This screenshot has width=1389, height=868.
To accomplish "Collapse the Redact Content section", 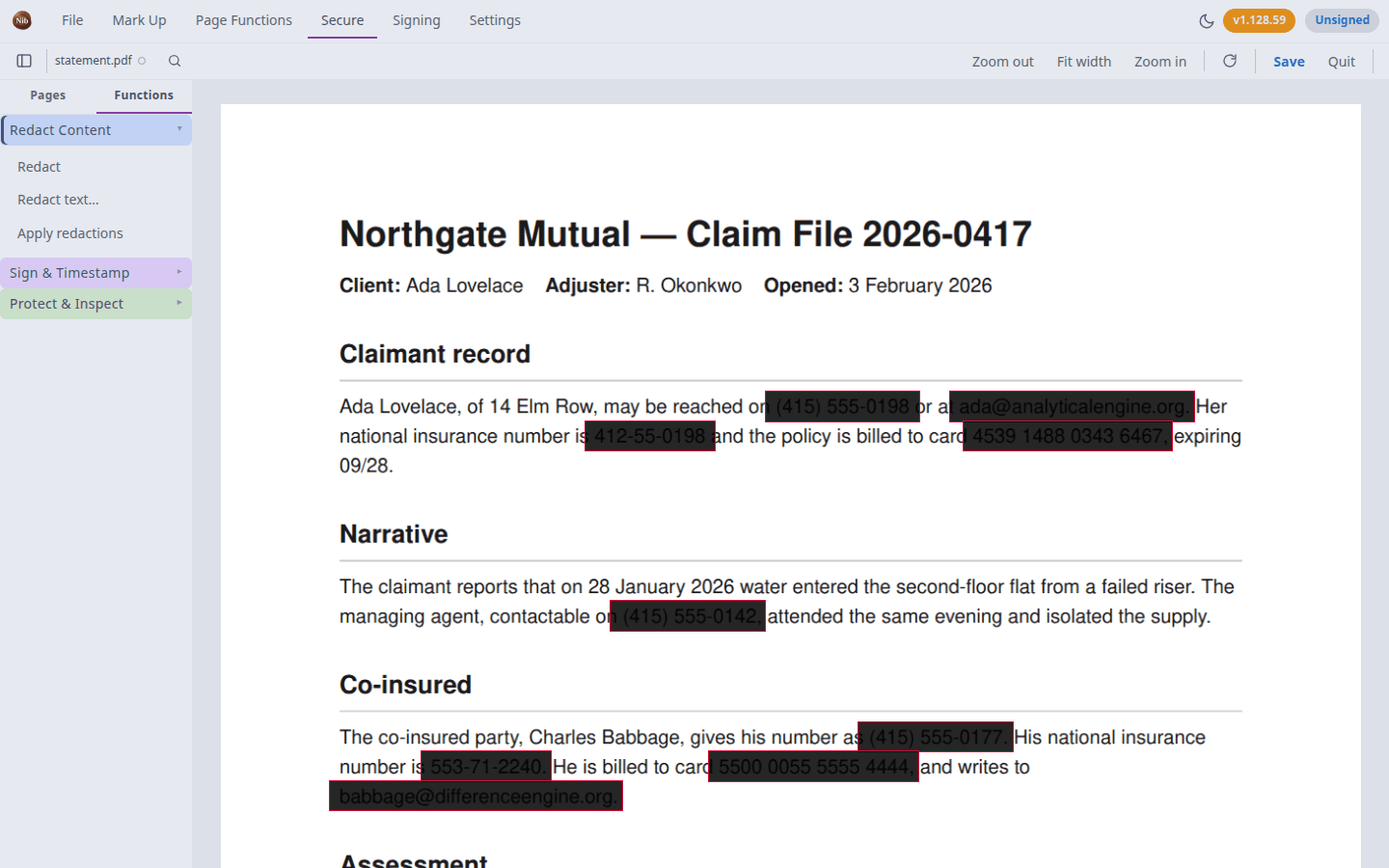I will (96, 130).
